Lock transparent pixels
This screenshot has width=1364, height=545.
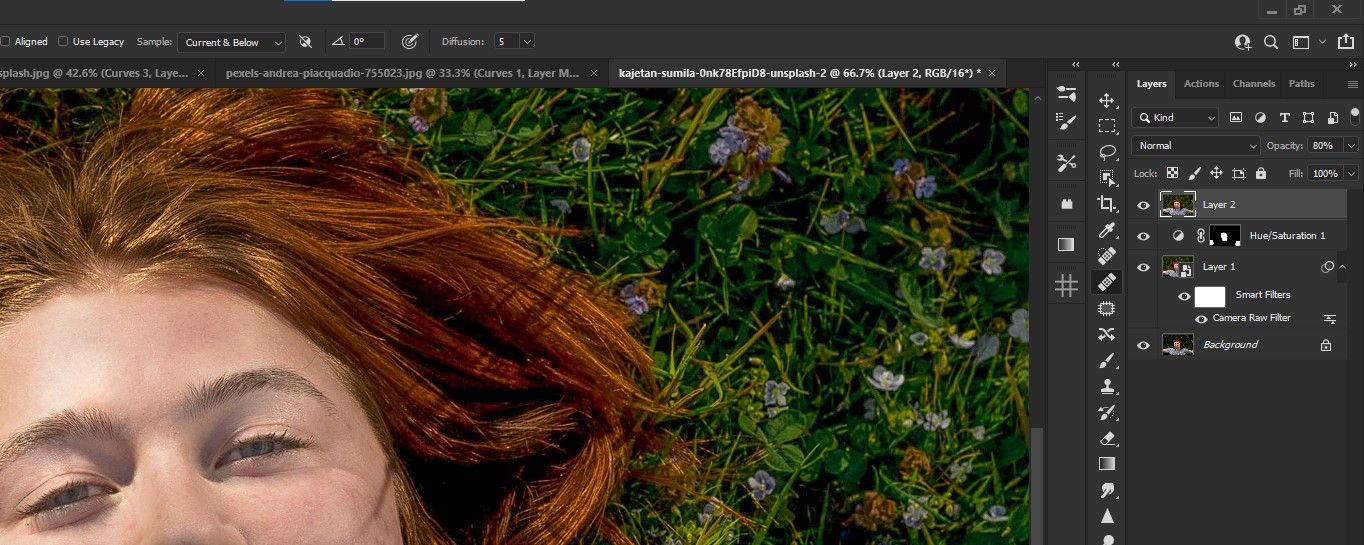pos(1172,173)
